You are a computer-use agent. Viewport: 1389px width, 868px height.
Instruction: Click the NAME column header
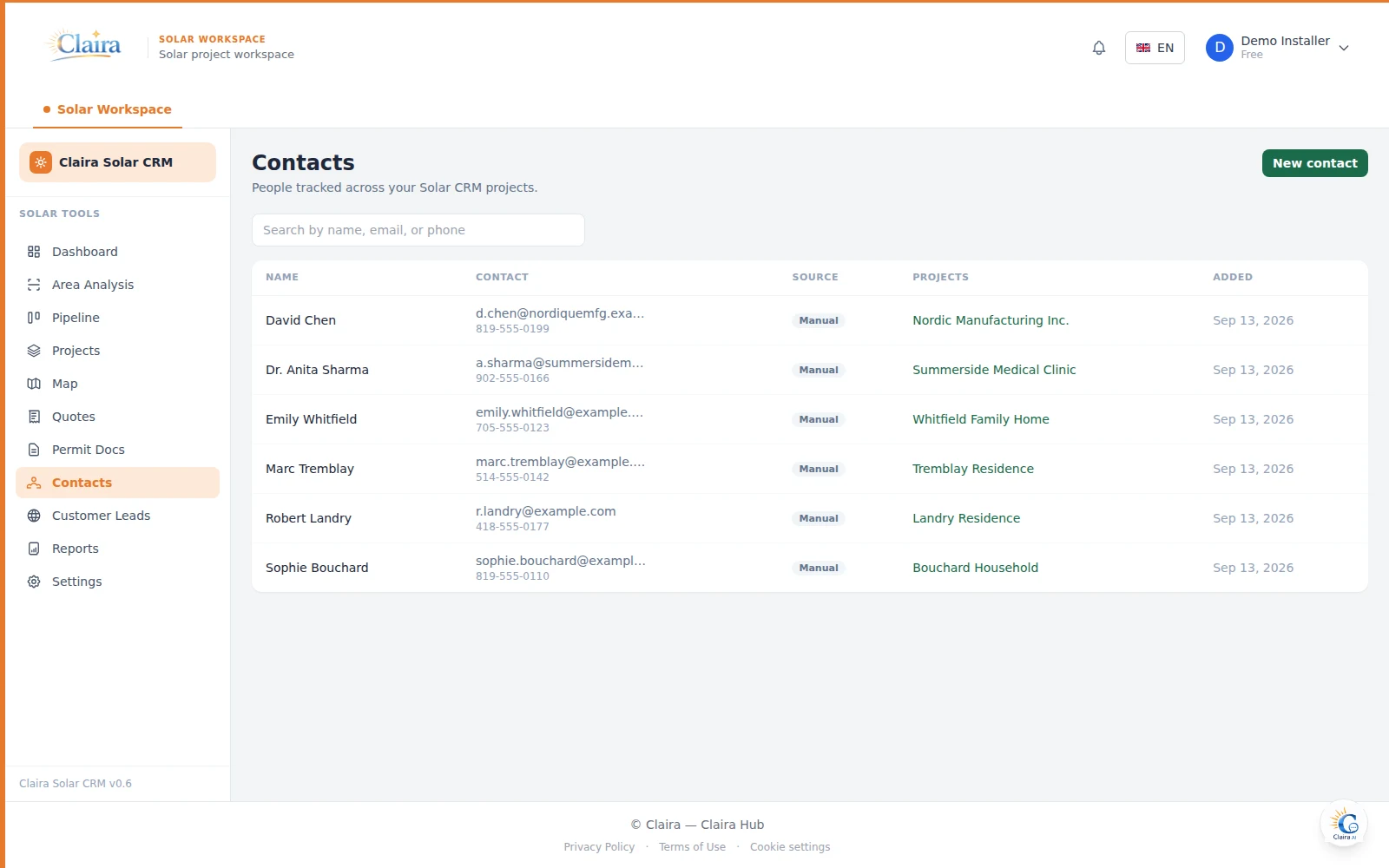coord(282,277)
